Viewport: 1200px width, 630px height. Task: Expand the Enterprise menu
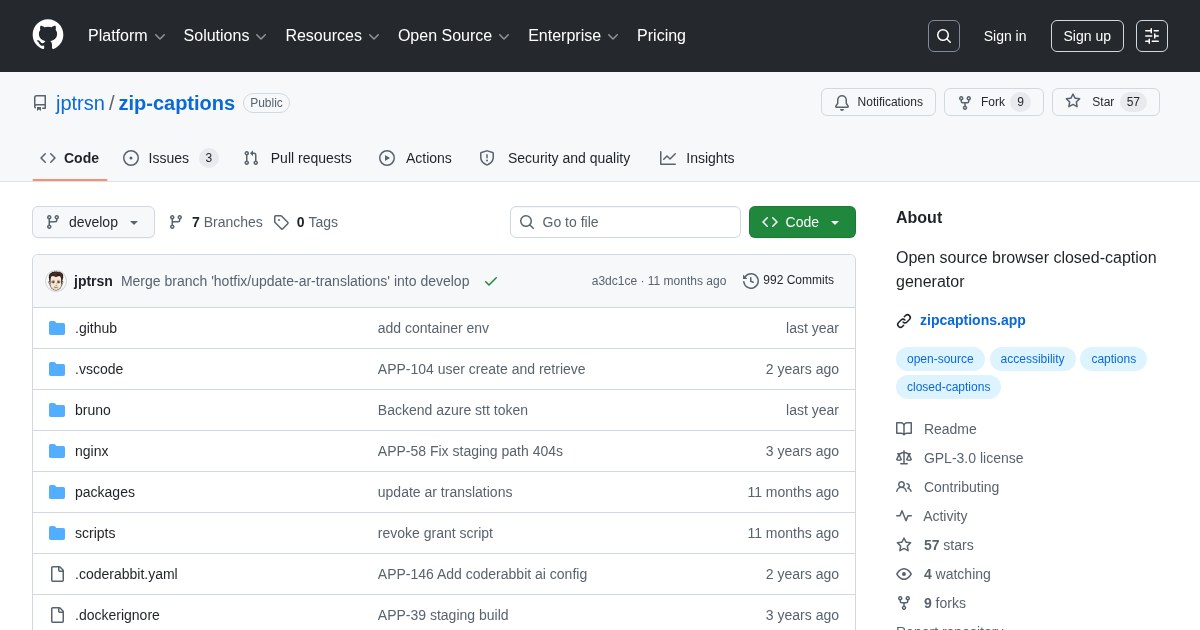(573, 36)
